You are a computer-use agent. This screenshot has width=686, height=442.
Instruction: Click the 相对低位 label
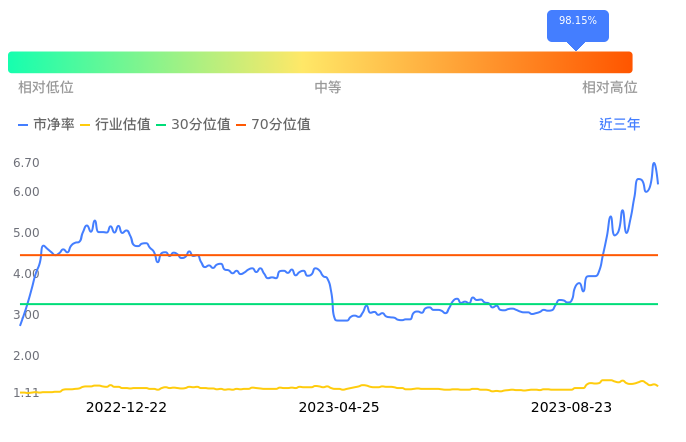[46, 88]
